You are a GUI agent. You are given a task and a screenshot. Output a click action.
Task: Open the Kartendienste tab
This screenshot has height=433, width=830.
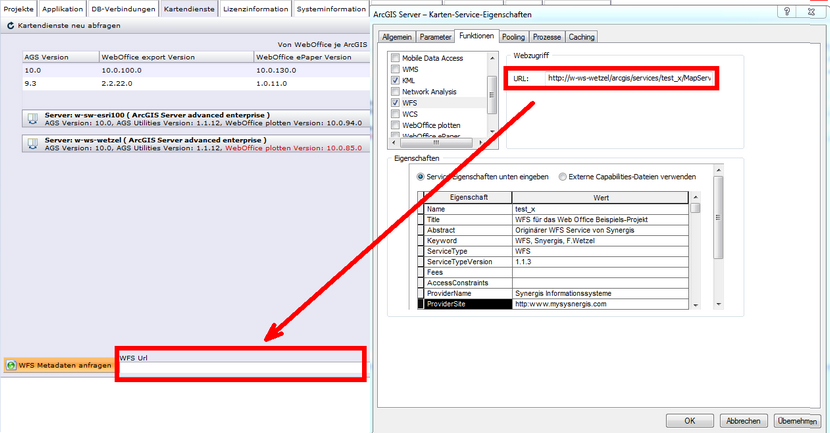189,9
